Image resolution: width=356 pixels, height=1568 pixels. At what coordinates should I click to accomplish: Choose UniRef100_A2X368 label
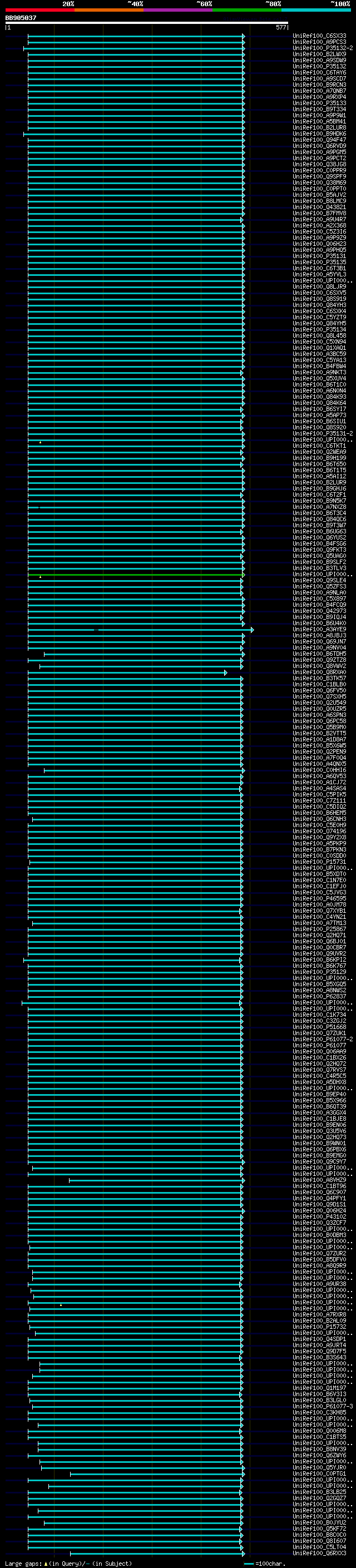319,226
